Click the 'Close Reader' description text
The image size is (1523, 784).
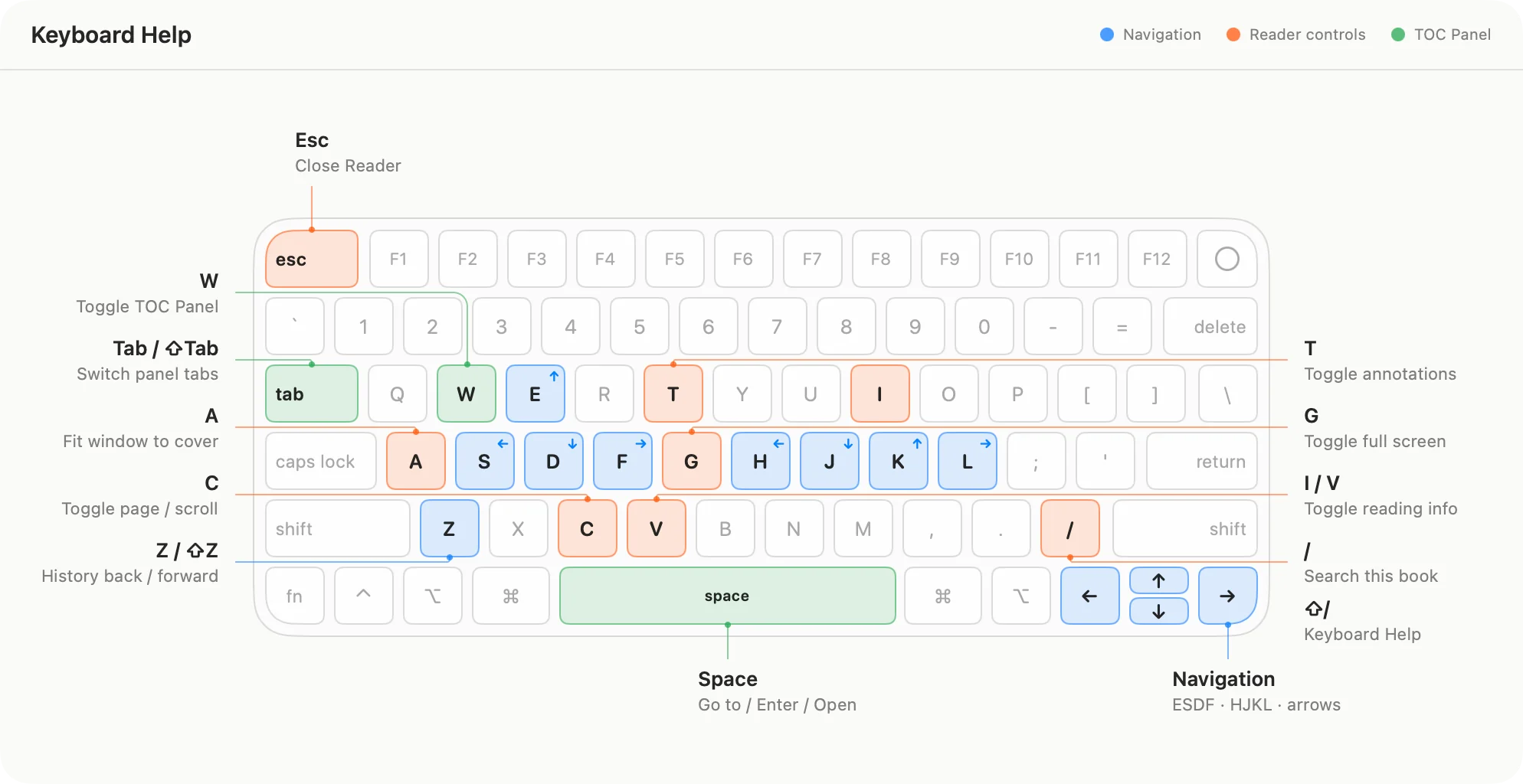pos(348,165)
